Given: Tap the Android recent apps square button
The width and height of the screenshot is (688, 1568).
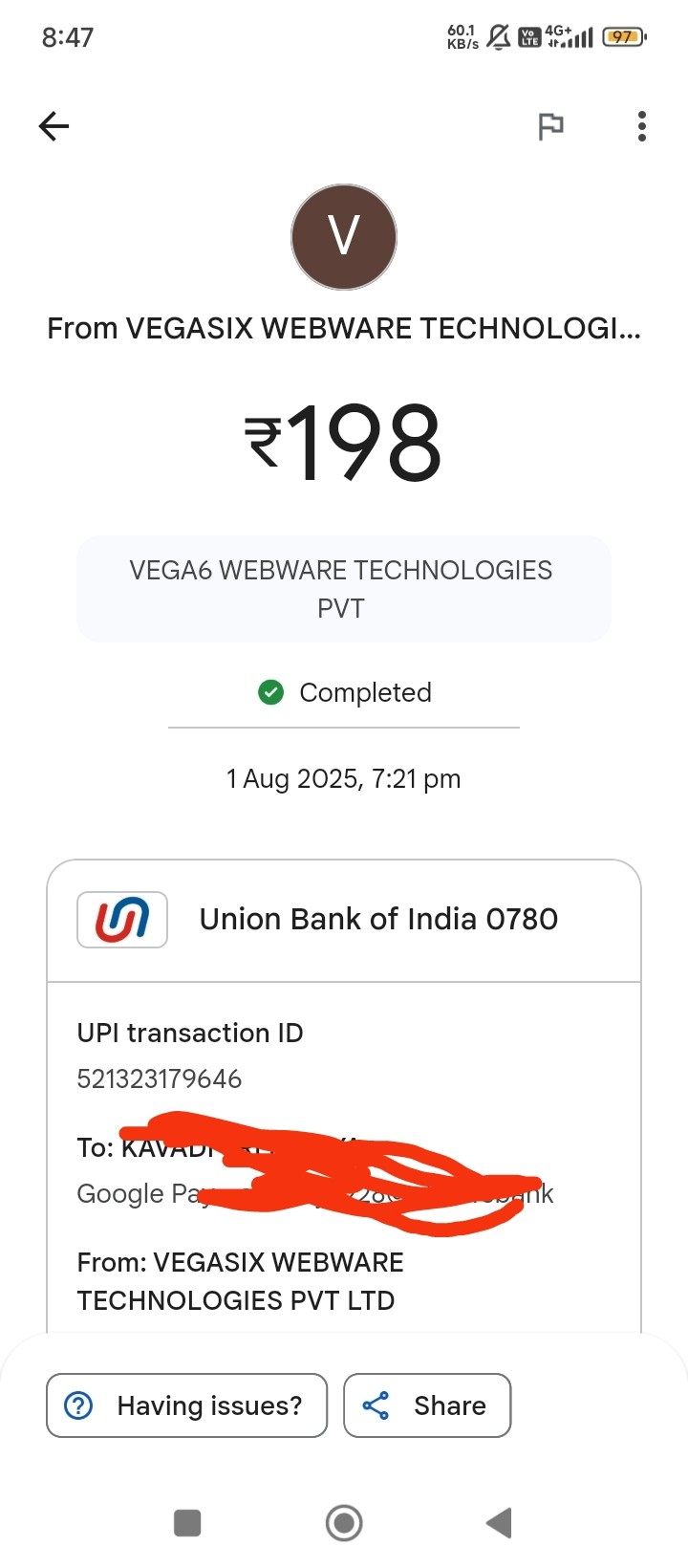Looking at the screenshot, I should (x=187, y=1523).
